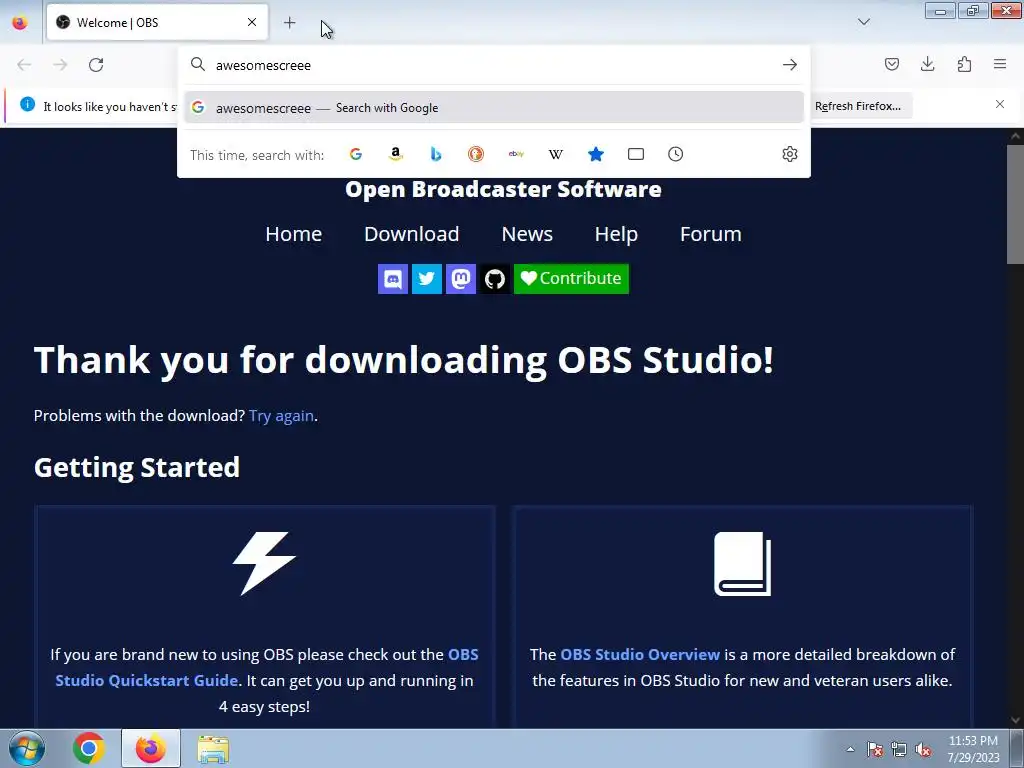Viewport: 1024px width, 768px height.
Task: Launch Chrome from the taskbar
Action: (x=89, y=748)
